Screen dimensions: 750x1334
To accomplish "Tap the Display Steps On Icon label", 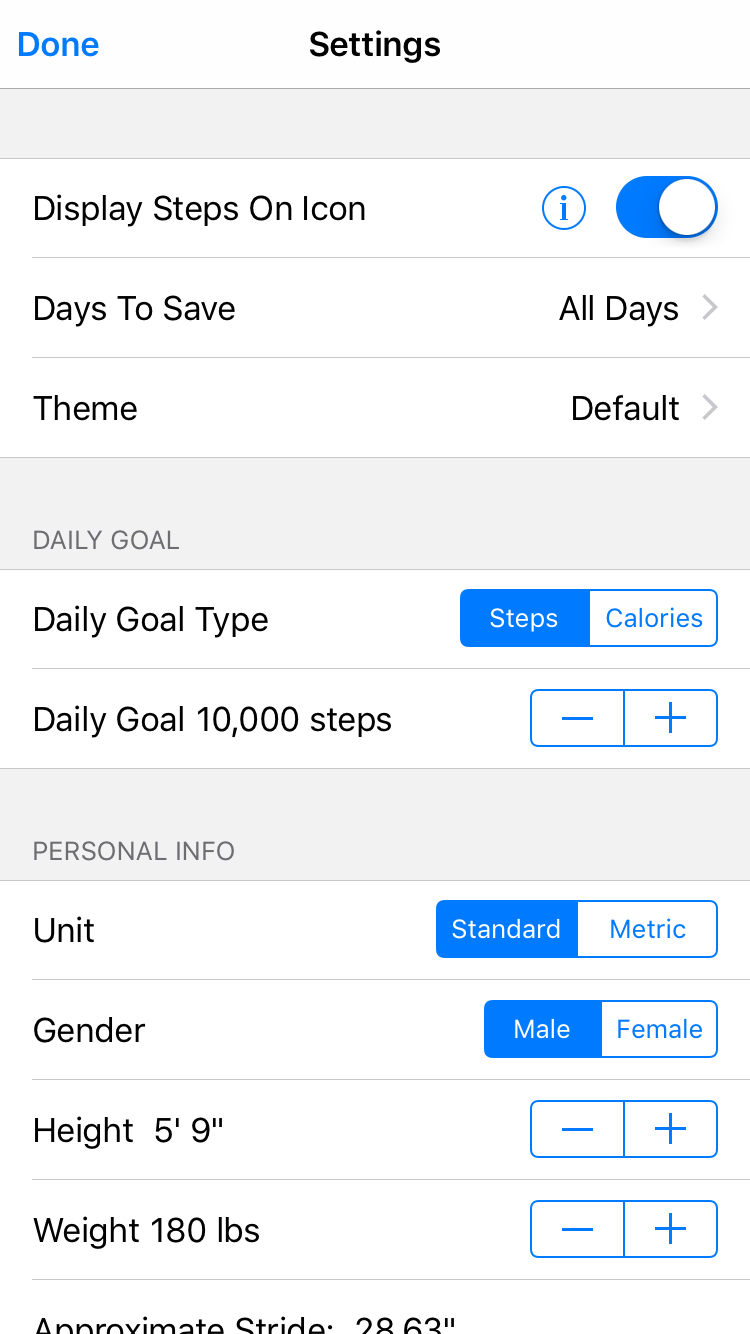I will pos(199,208).
